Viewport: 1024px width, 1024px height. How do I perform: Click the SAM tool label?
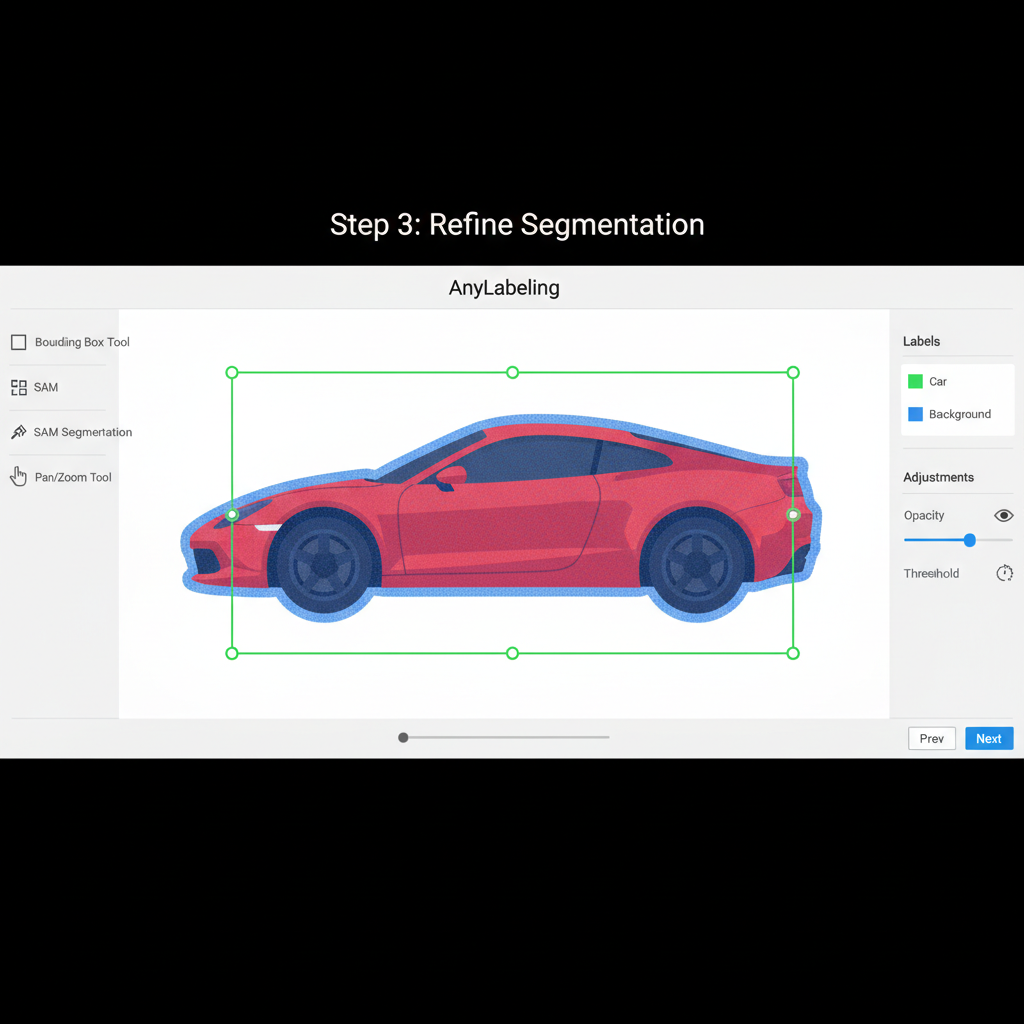coord(46,387)
